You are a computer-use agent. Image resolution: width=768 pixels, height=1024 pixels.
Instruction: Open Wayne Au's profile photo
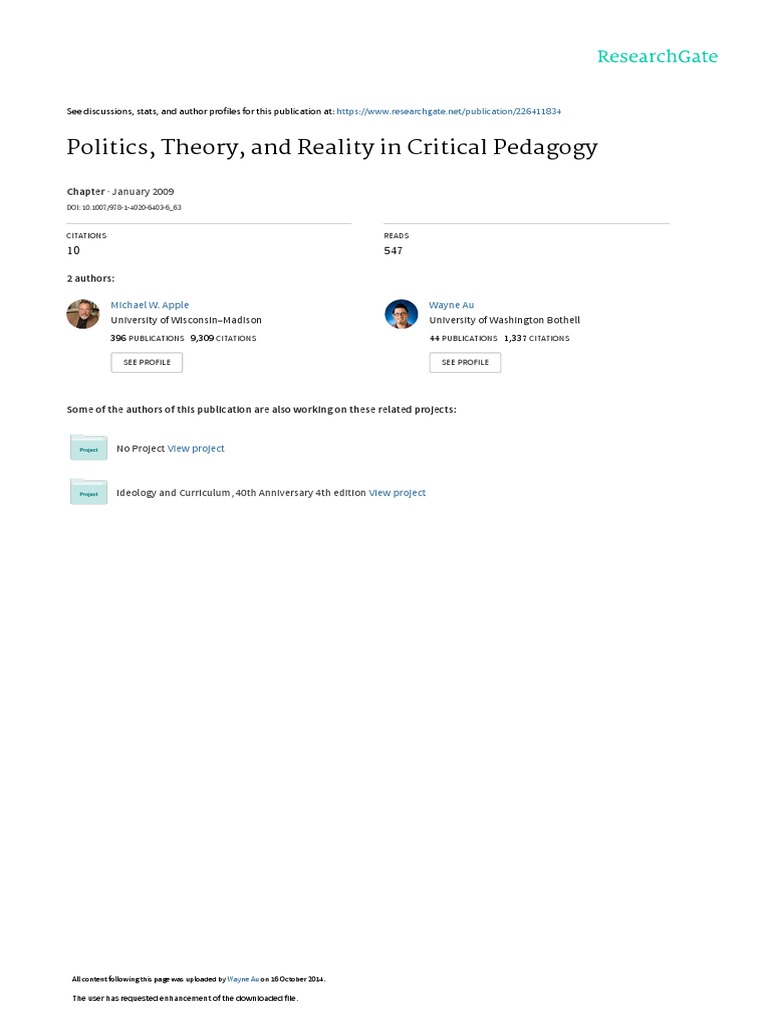click(x=401, y=314)
